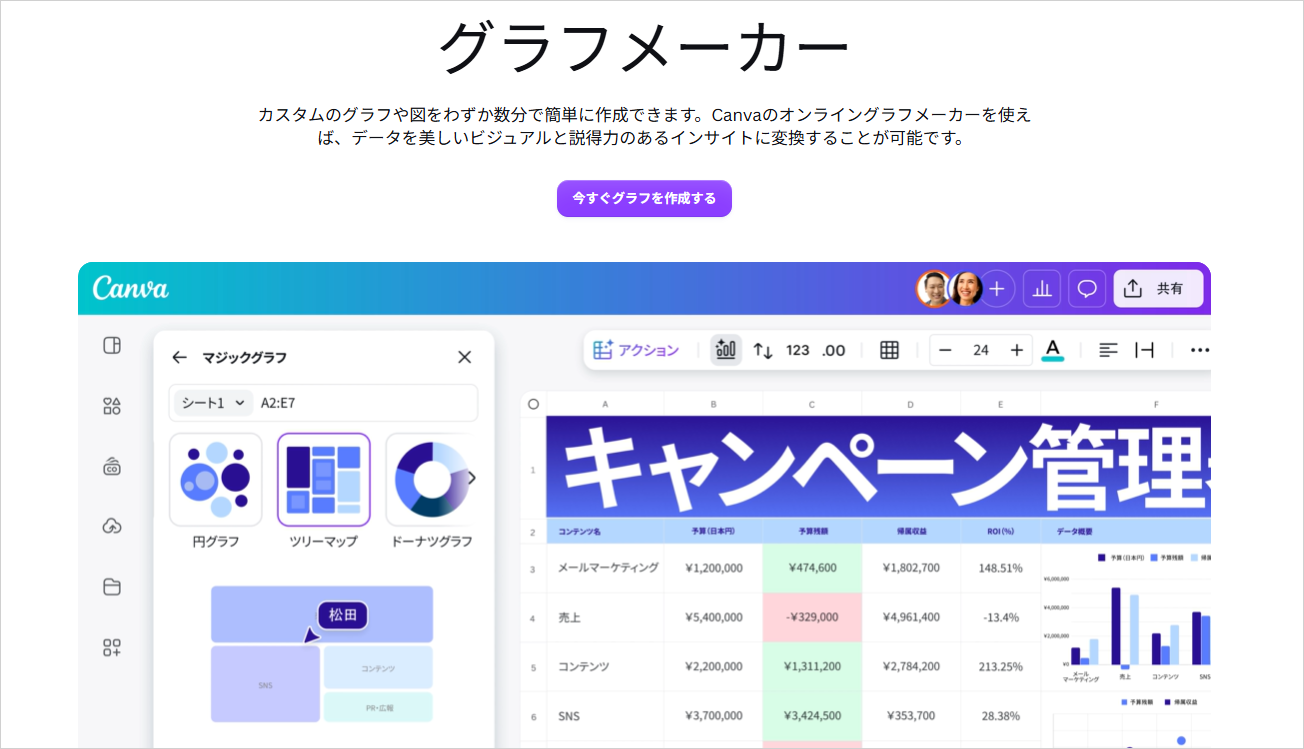
Task: Click the 共有 share button
Action: coord(1158,289)
